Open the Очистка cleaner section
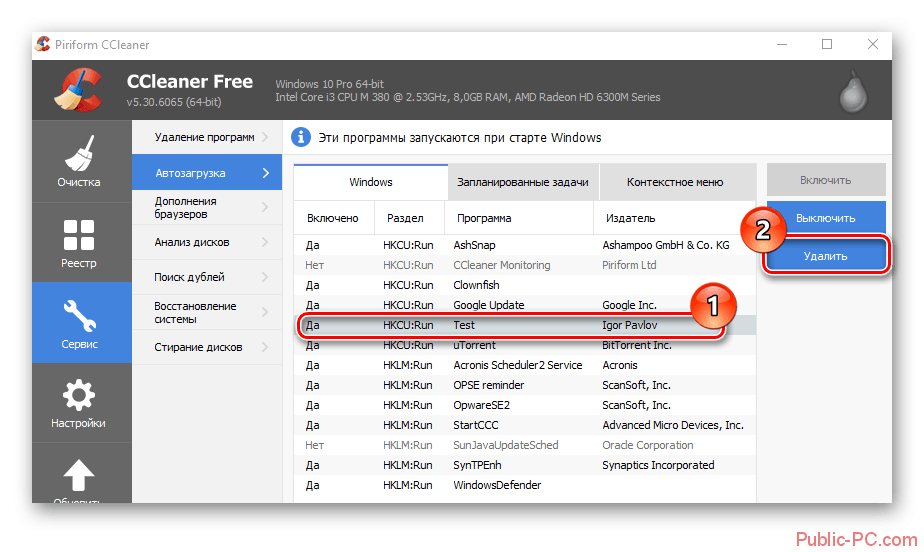Image resolution: width=924 pixels, height=552 pixels. coord(79,160)
